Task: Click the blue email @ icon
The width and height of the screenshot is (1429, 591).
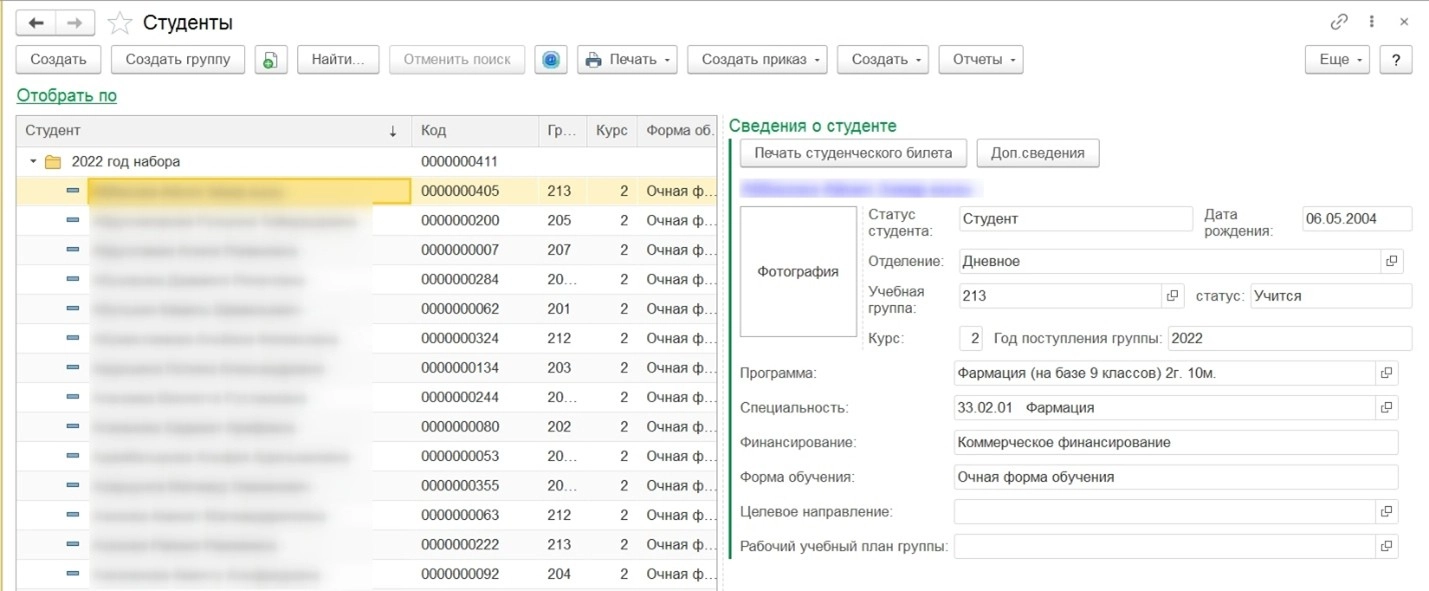Action: click(x=550, y=60)
